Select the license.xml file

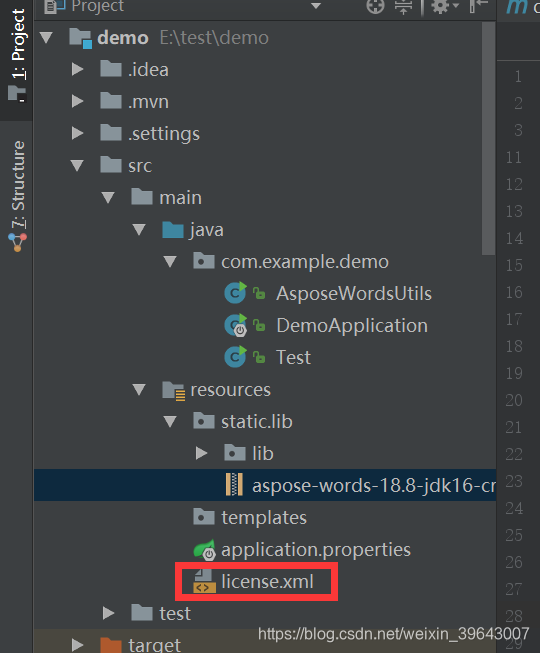pos(267,581)
